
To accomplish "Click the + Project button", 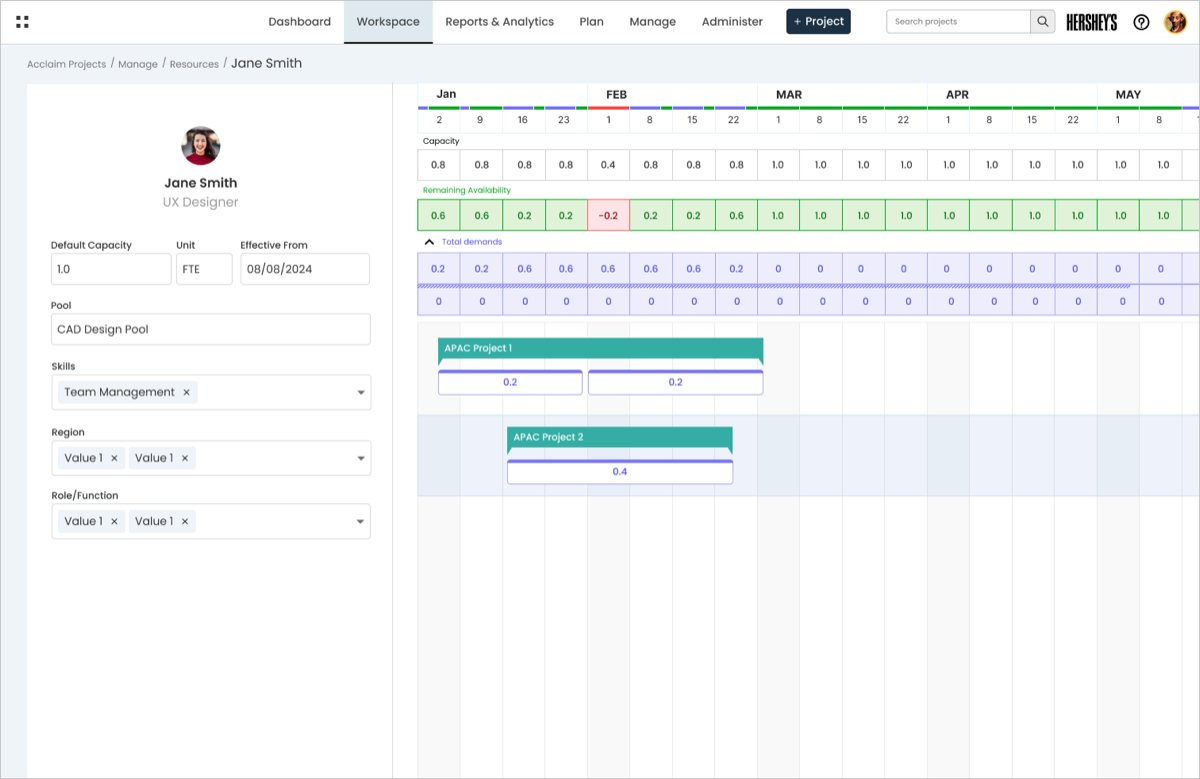I will pyautogui.click(x=818, y=22).
